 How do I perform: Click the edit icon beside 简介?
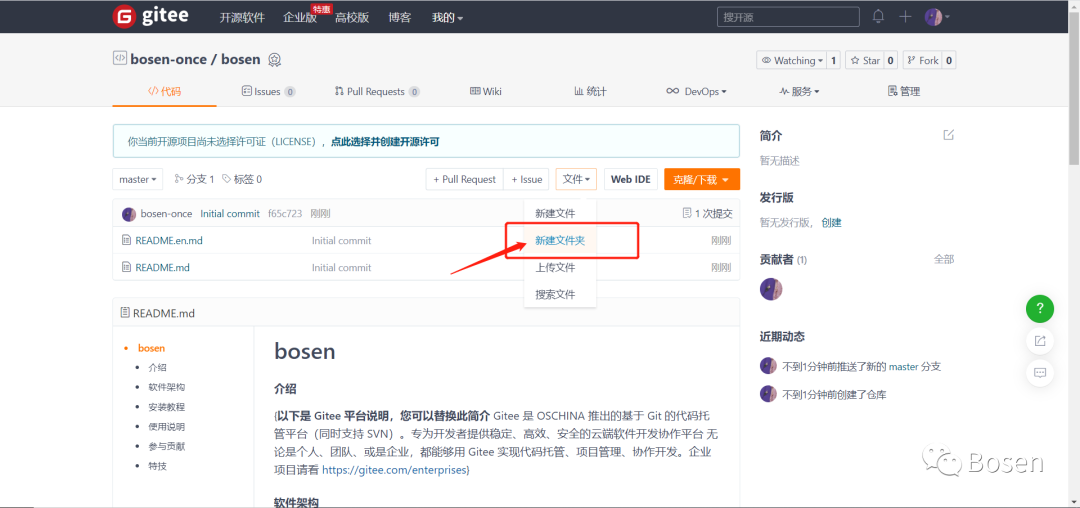pyautogui.click(x=948, y=135)
